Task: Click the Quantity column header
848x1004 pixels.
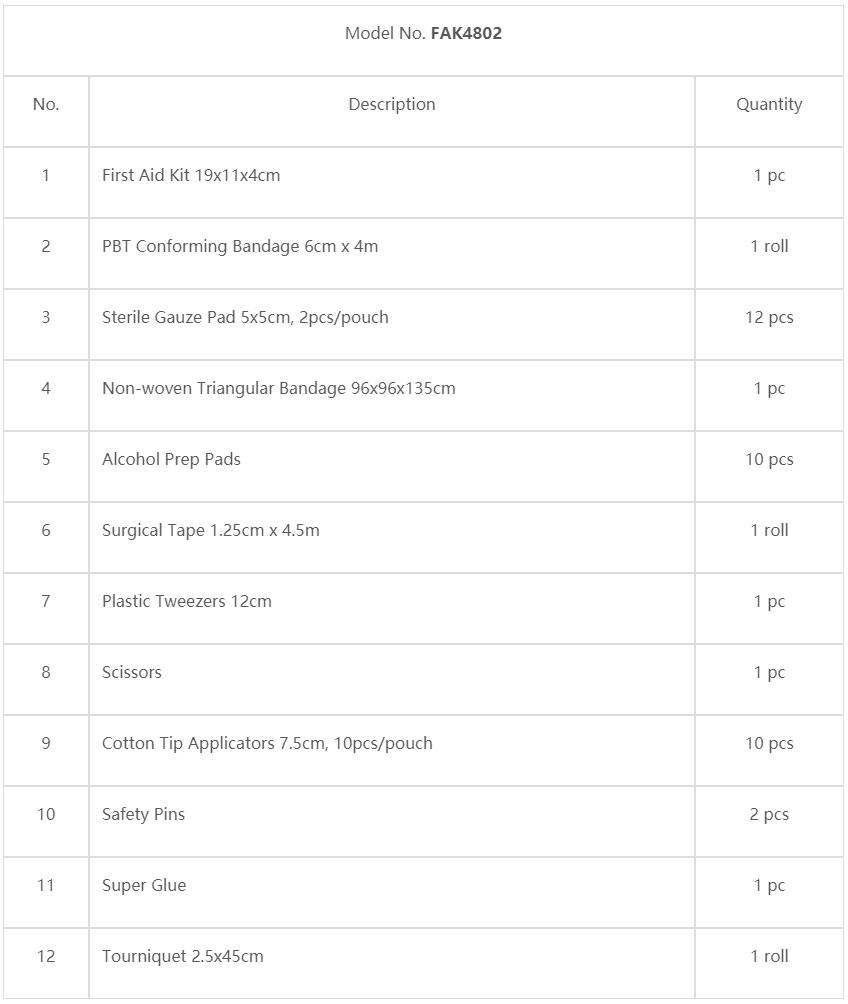Action: [769, 104]
